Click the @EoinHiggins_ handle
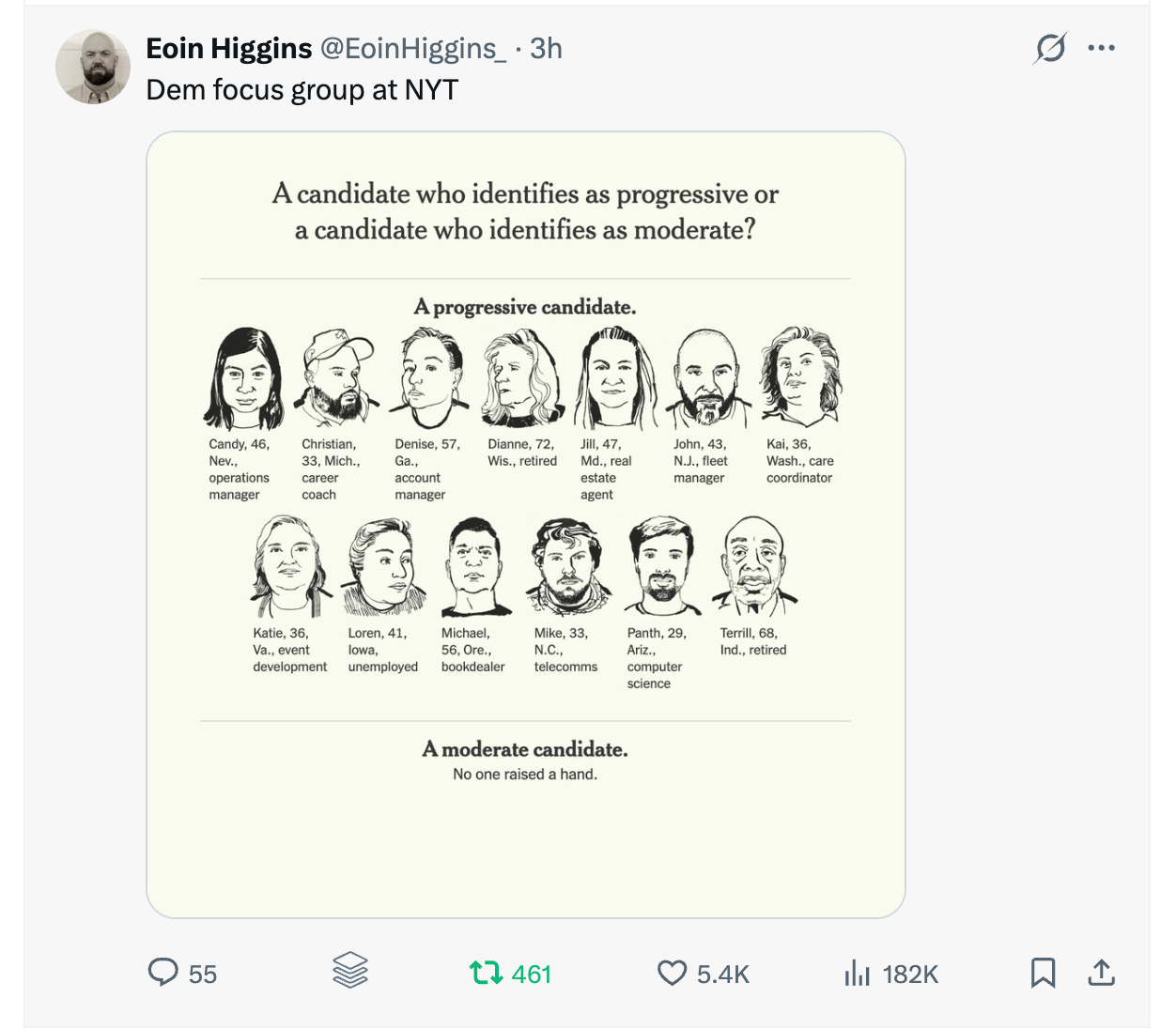 (413, 49)
